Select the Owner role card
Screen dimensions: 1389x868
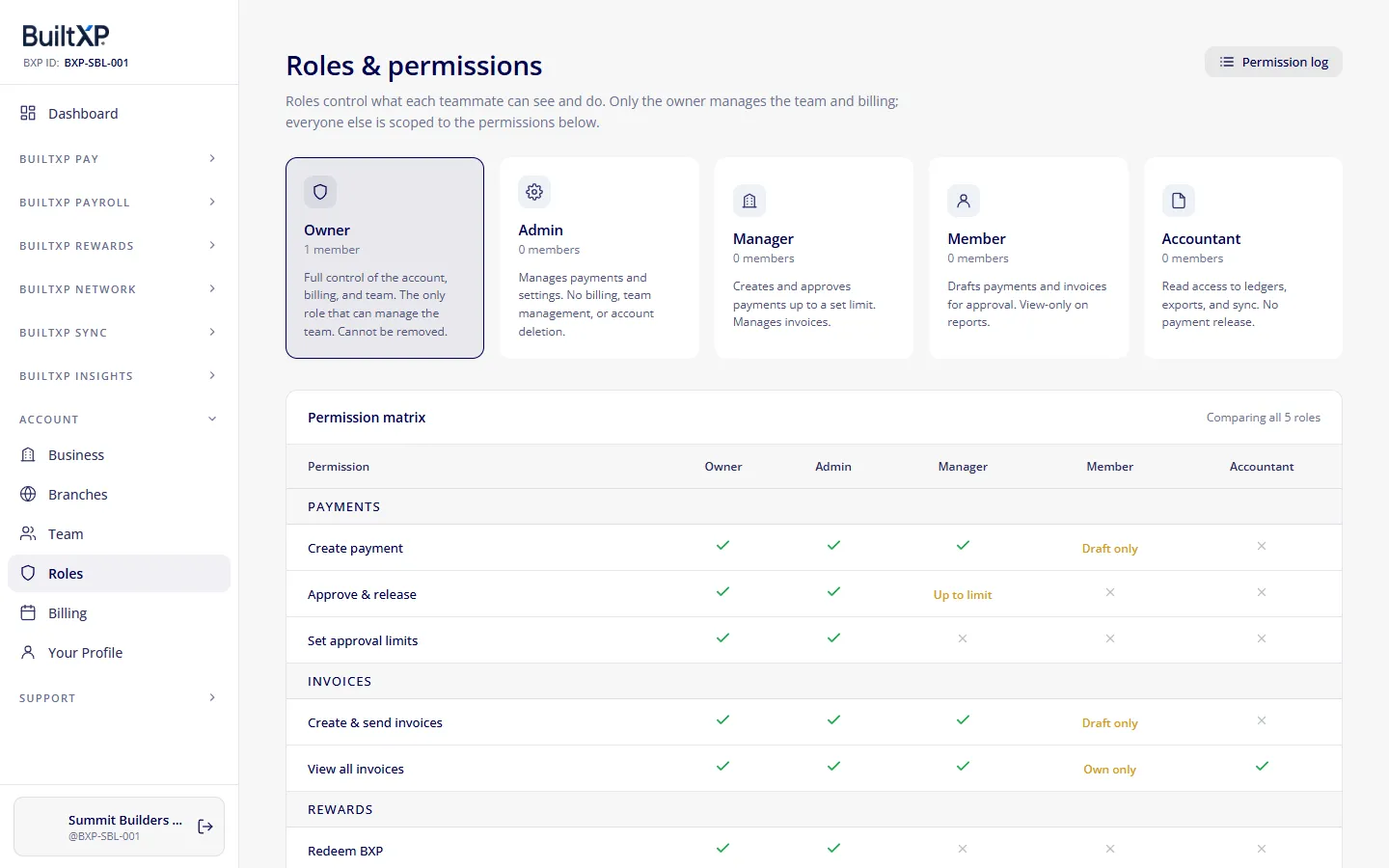click(x=385, y=258)
